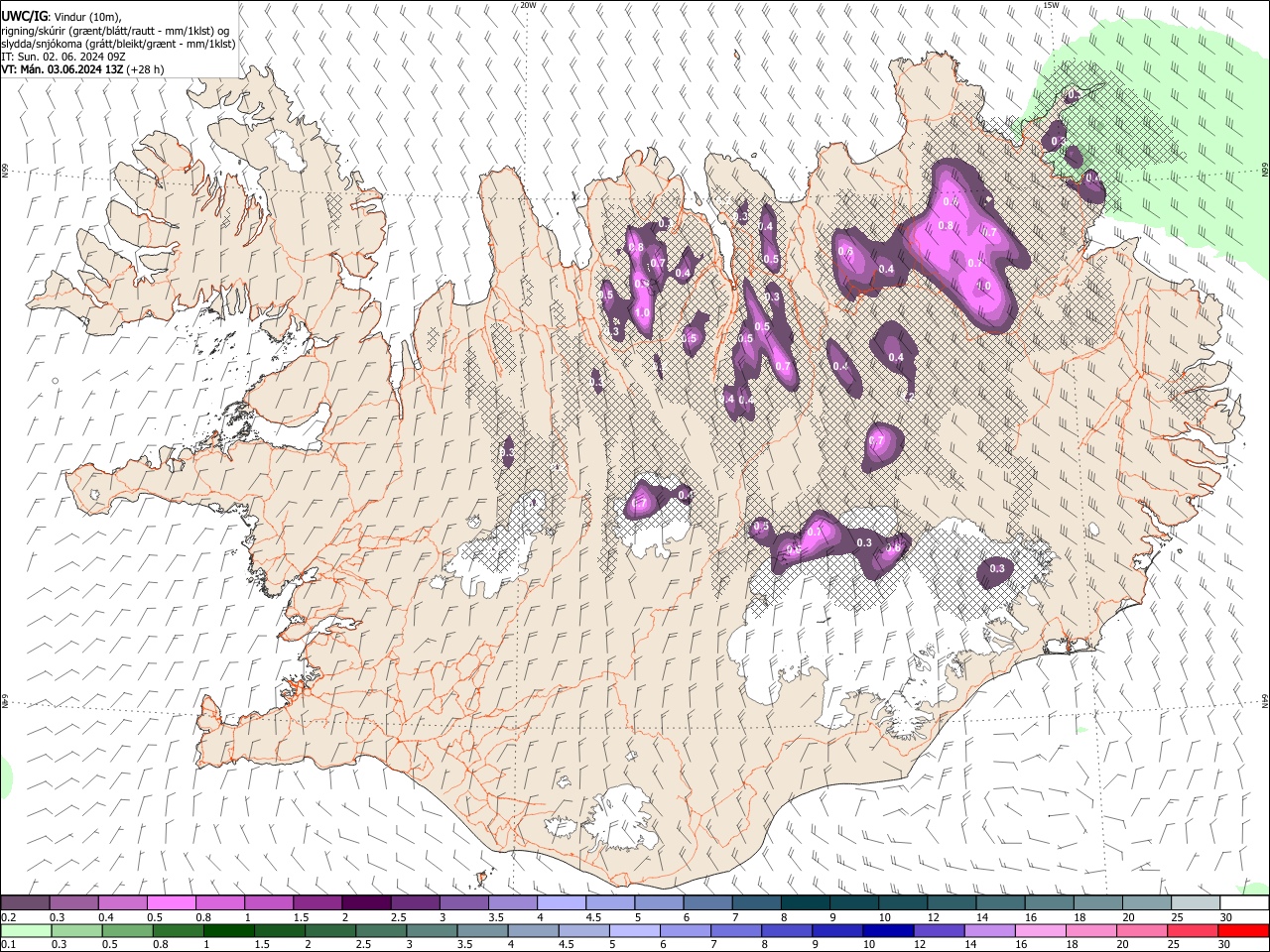Click the 0.3 value in the small westernmost purple blob
The width and height of the screenshot is (1270, 952).
click(507, 452)
